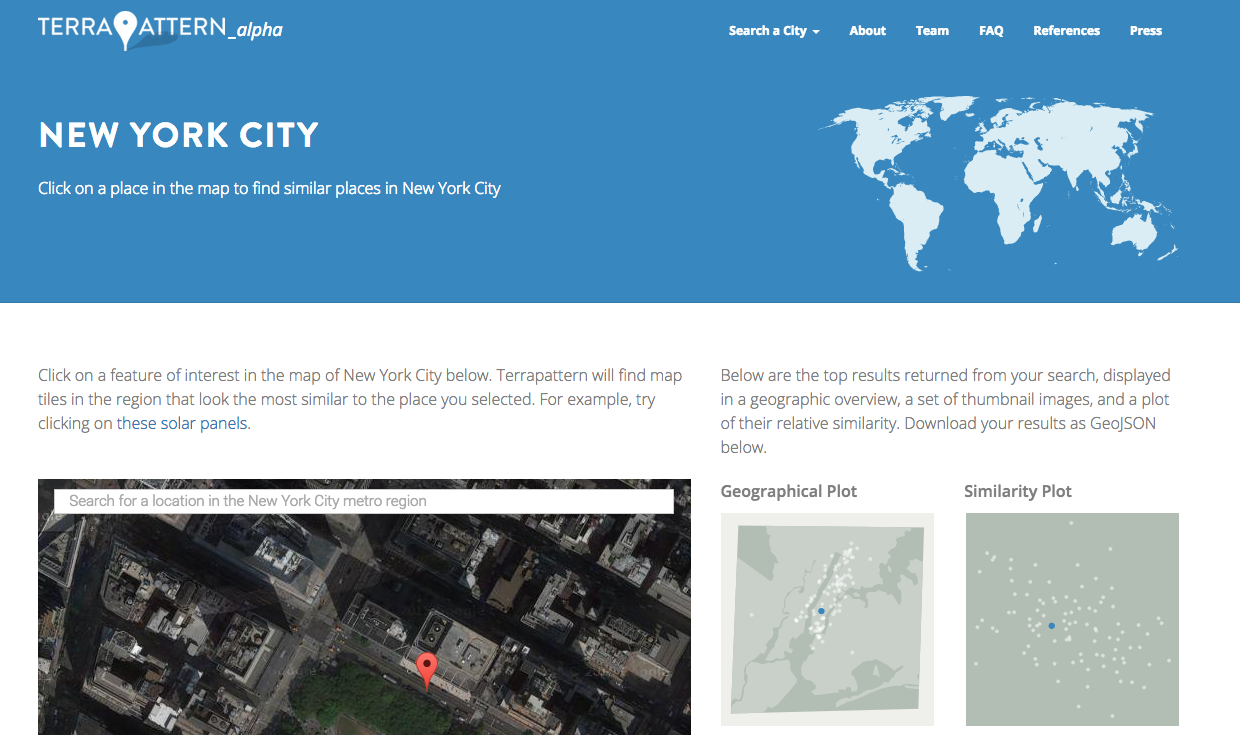
Task: Follow the 'these solar panels' link
Action: click(x=183, y=423)
